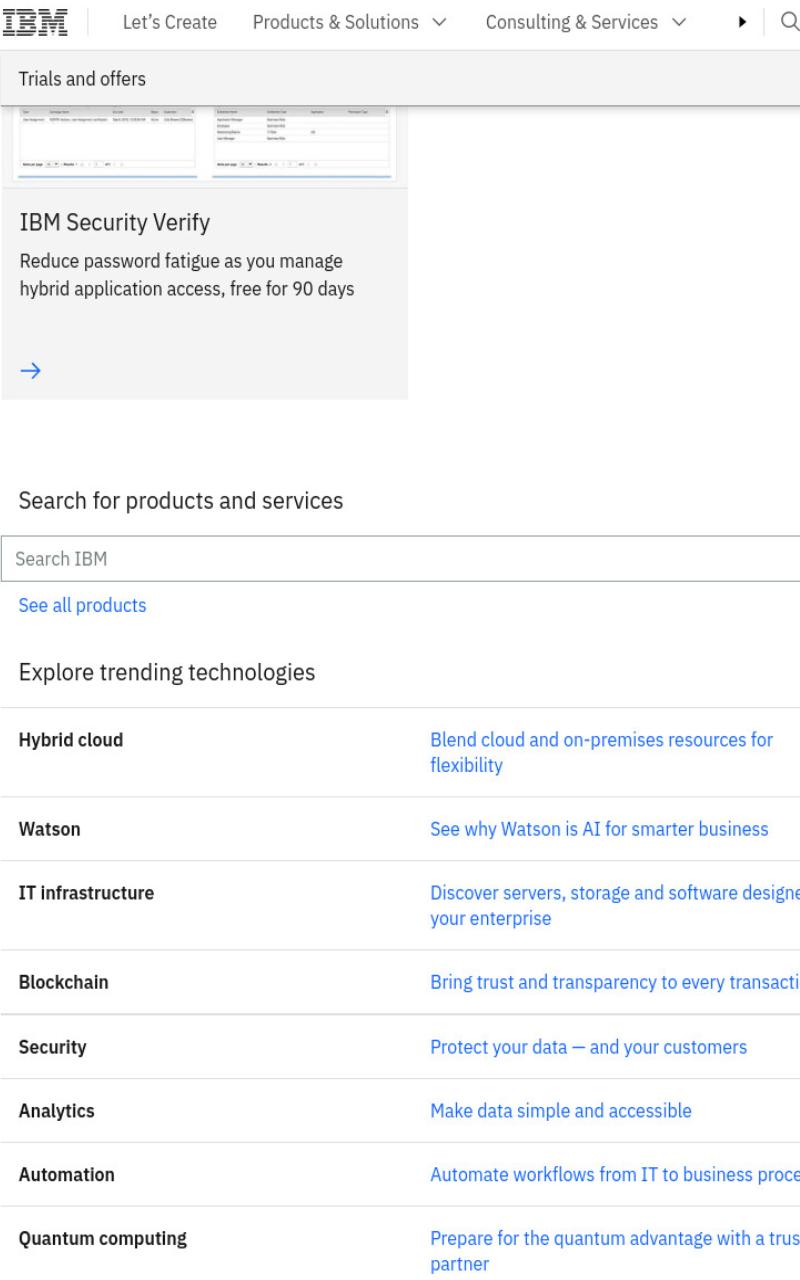This screenshot has width=800, height=1280.
Task: Click Discover servers, storage and software link
Action: coord(615,906)
